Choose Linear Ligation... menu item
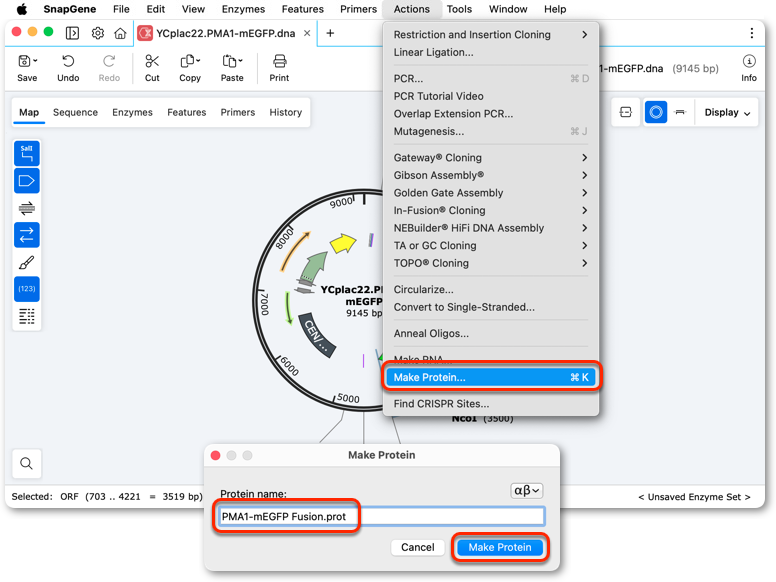The height and width of the screenshot is (582, 776). 490,52
